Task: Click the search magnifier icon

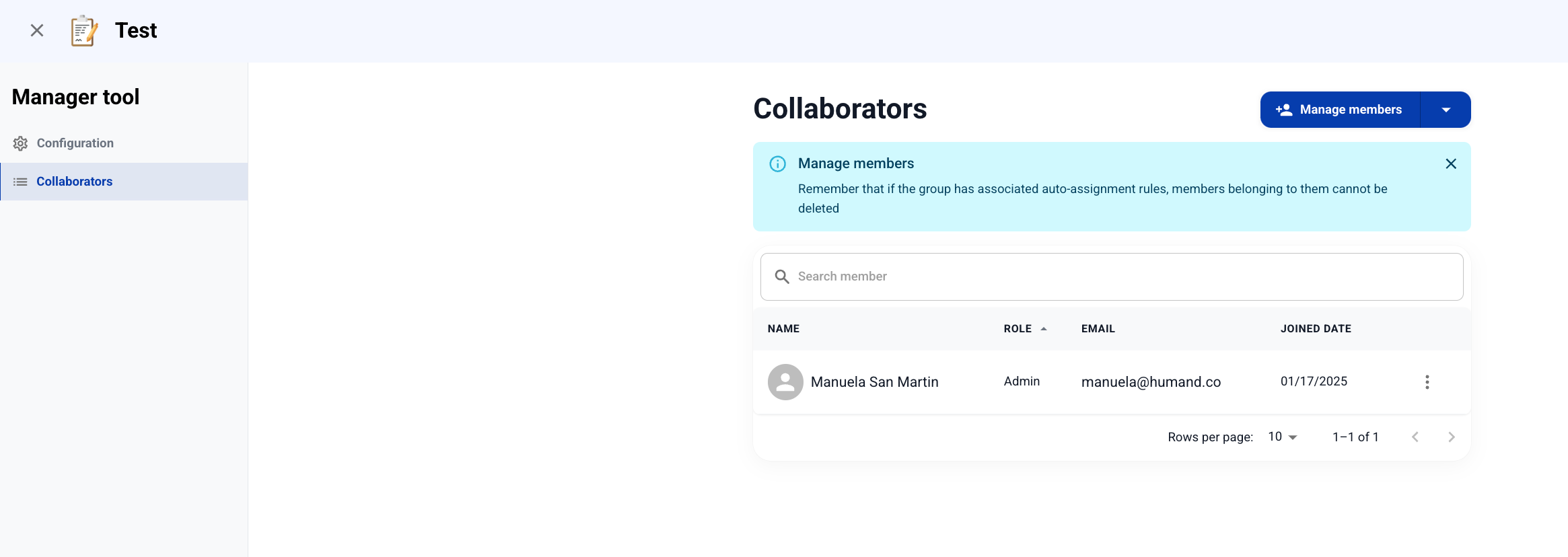Action: click(x=781, y=276)
